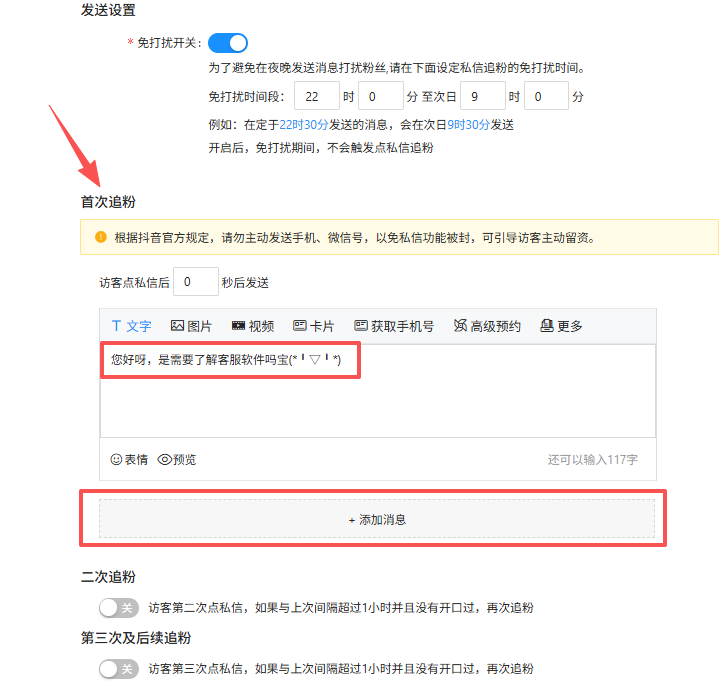Click the + 添加消息 button
Image resolution: width=728 pixels, height=681 pixels.
(x=377, y=520)
